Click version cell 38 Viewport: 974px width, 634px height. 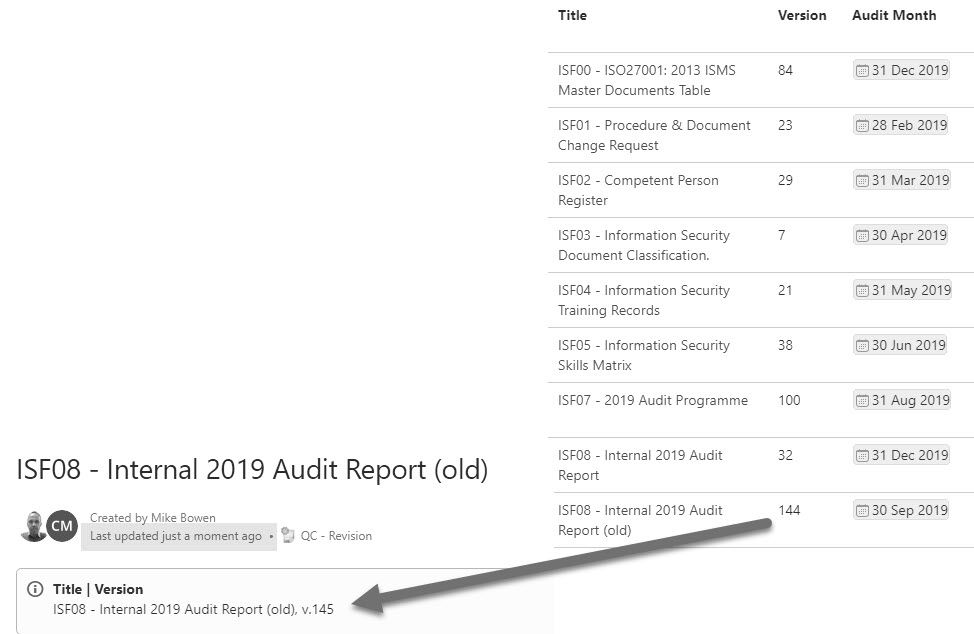coord(785,345)
